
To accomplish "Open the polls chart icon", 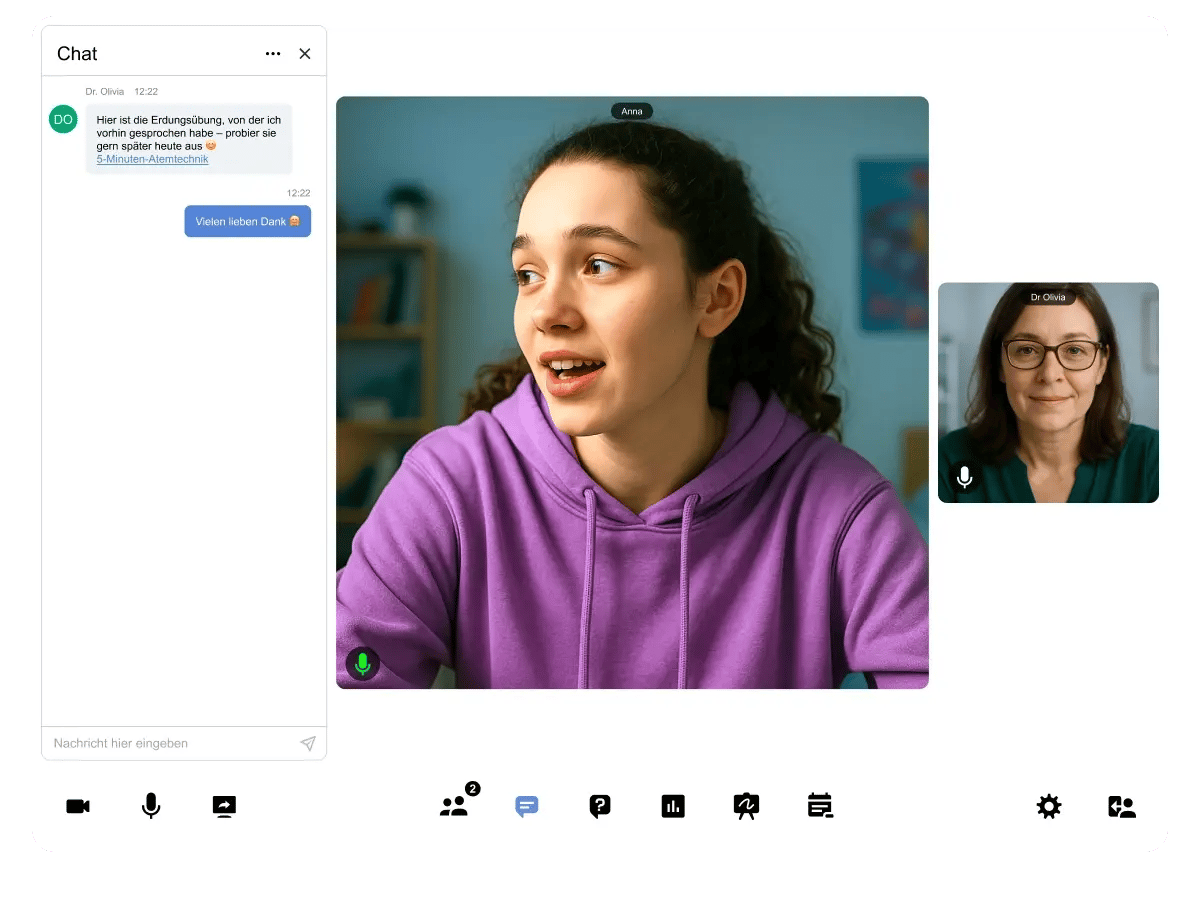I will [673, 806].
